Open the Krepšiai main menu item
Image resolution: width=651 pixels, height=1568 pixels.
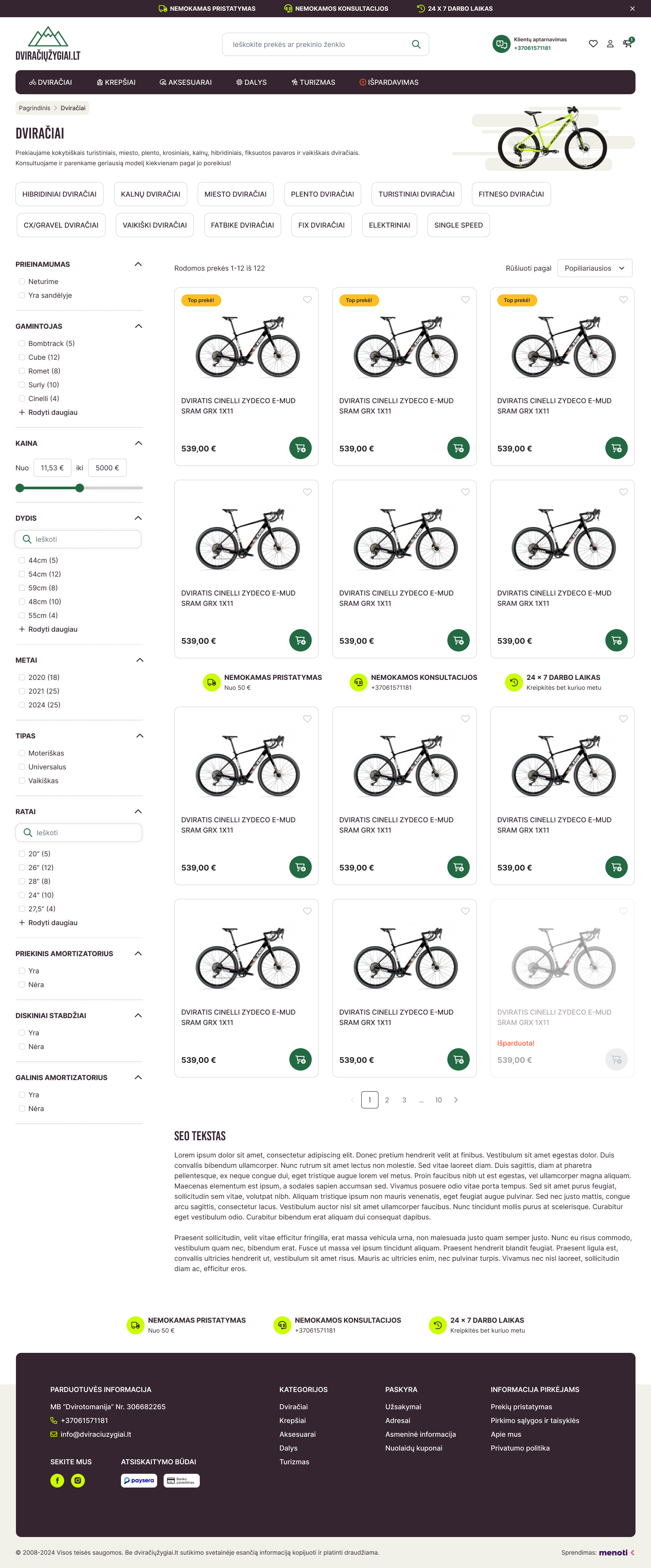pyautogui.click(x=116, y=82)
